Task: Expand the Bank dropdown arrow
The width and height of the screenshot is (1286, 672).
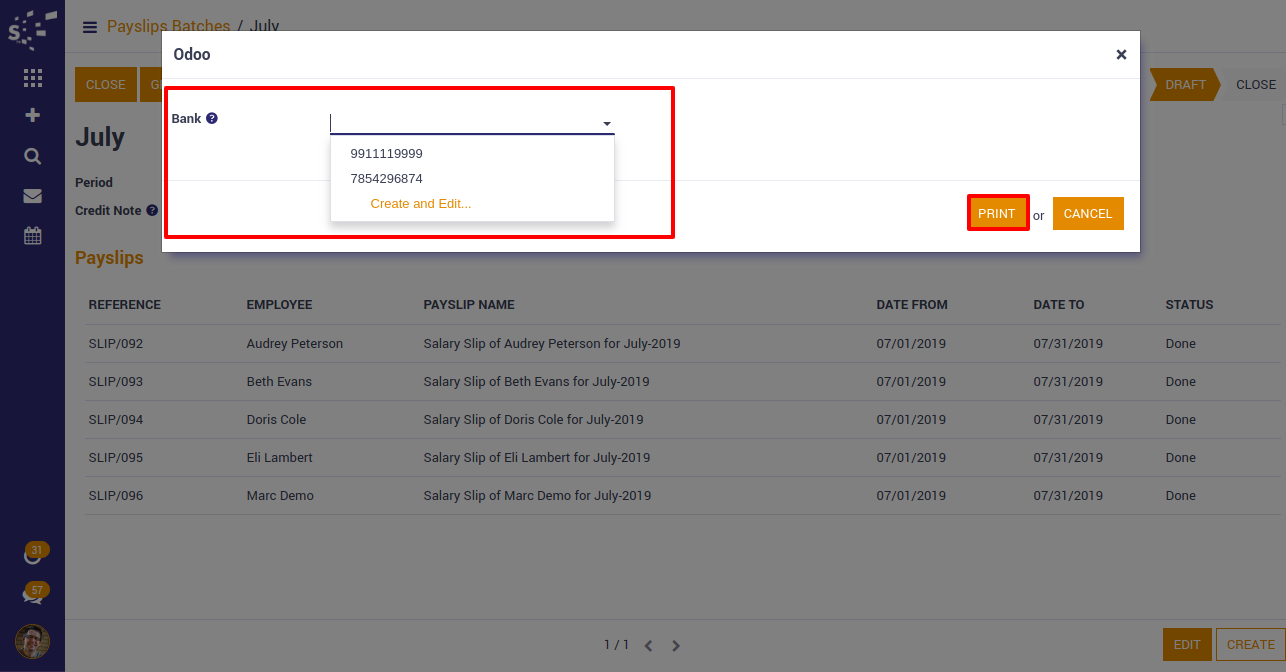Action: 606,124
